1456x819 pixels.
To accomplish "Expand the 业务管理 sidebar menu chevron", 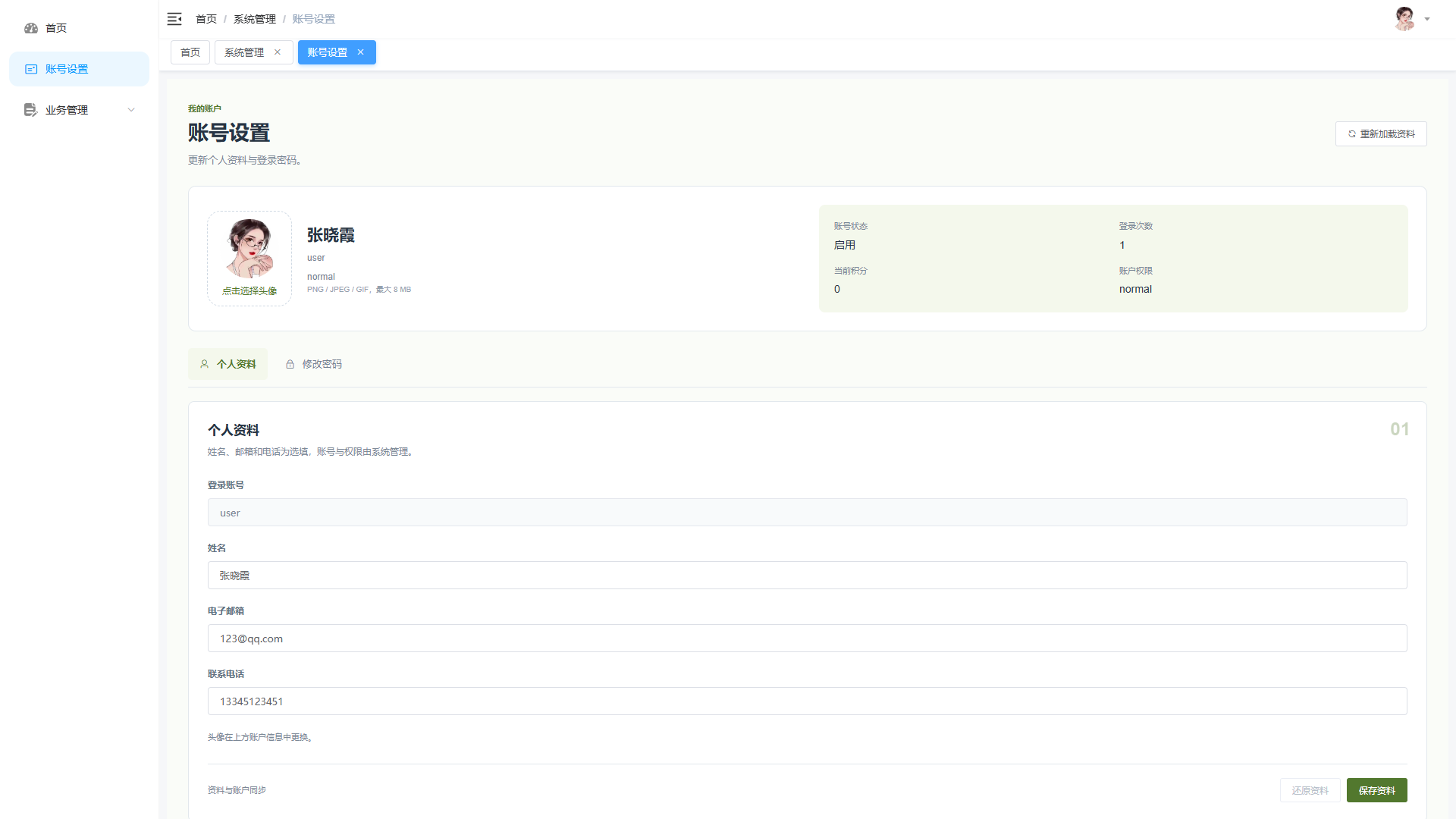I will pyautogui.click(x=131, y=110).
